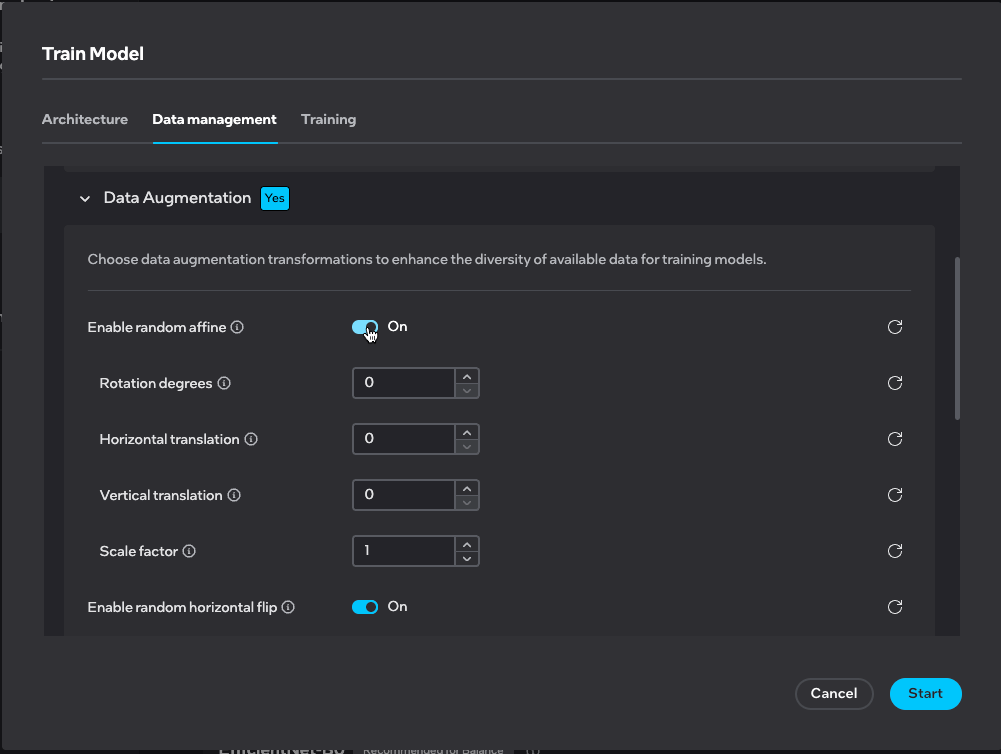
Task: Cancel the Train Model dialog
Action: (834, 693)
